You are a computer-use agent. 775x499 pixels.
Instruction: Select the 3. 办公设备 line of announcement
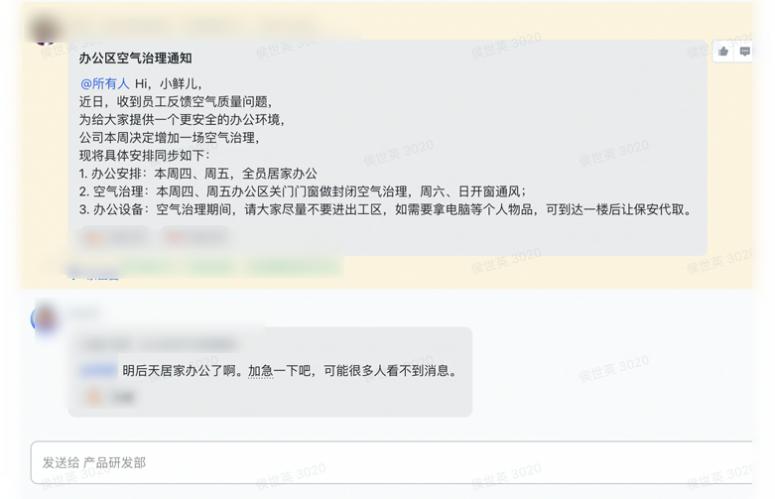click(385, 209)
